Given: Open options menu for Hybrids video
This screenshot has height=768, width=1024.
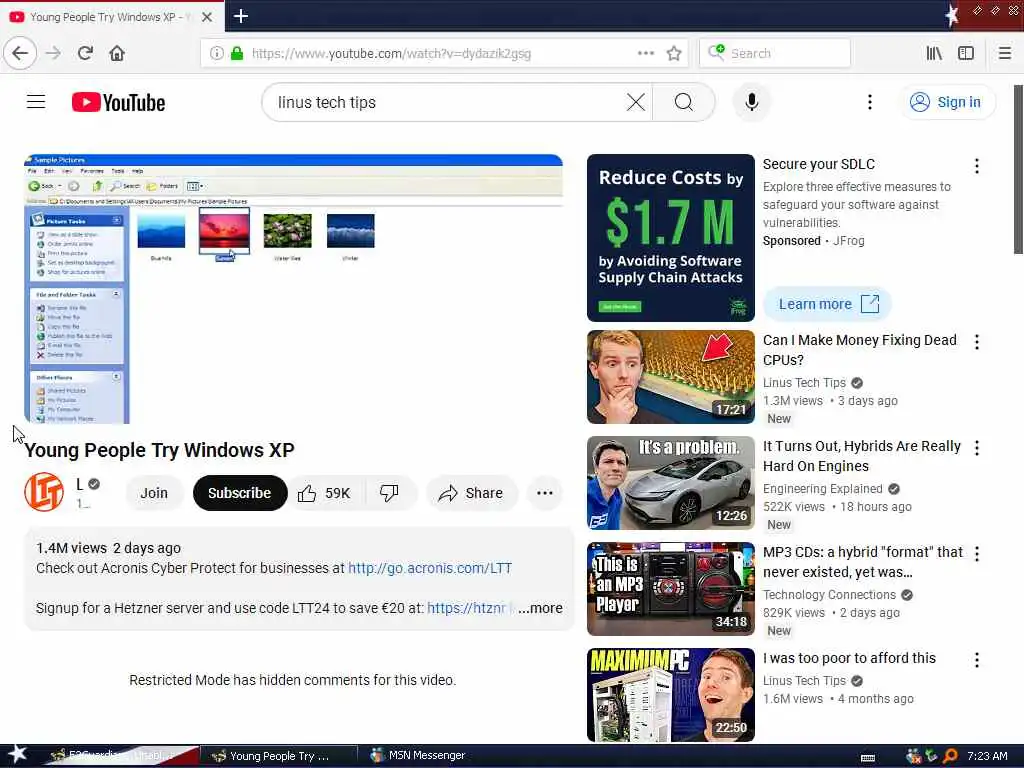Looking at the screenshot, I should [x=976, y=447].
